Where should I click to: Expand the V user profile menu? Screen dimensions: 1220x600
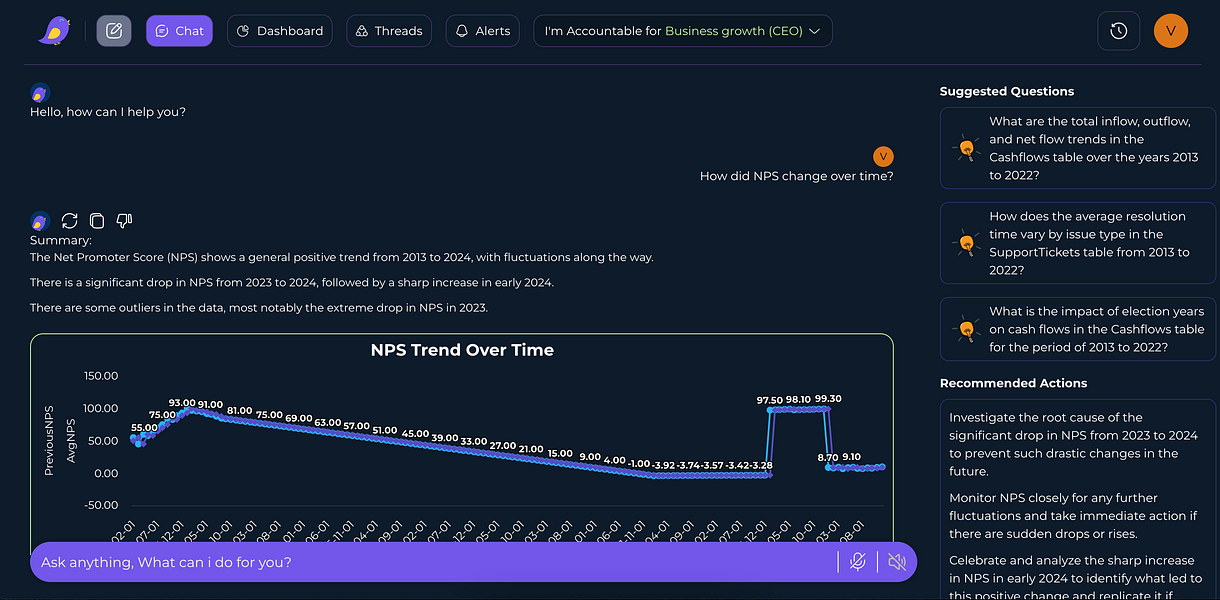tap(1170, 30)
